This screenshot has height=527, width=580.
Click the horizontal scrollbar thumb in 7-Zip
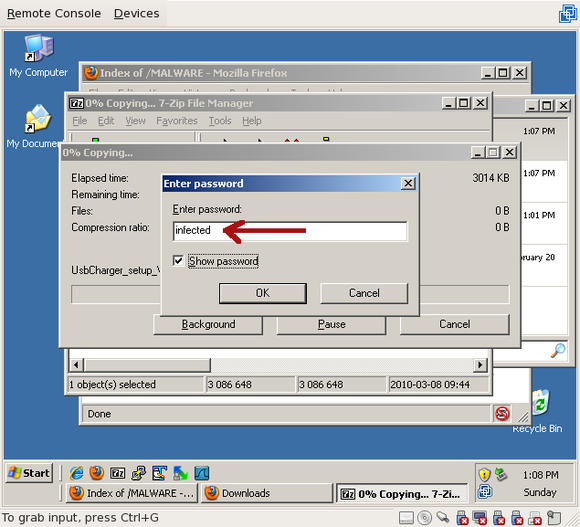point(148,365)
